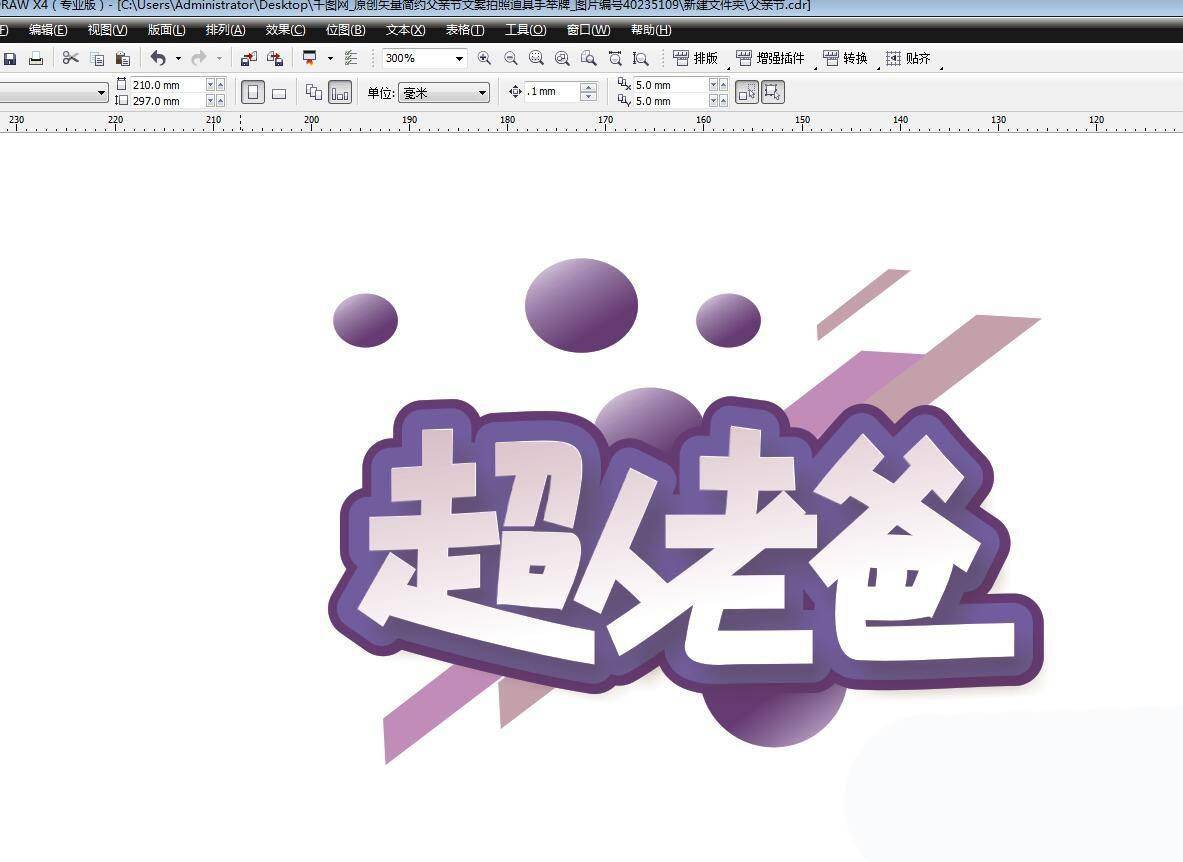The image size is (1183, 862).
Task: Click the Save disk icon
Action: 10,59
